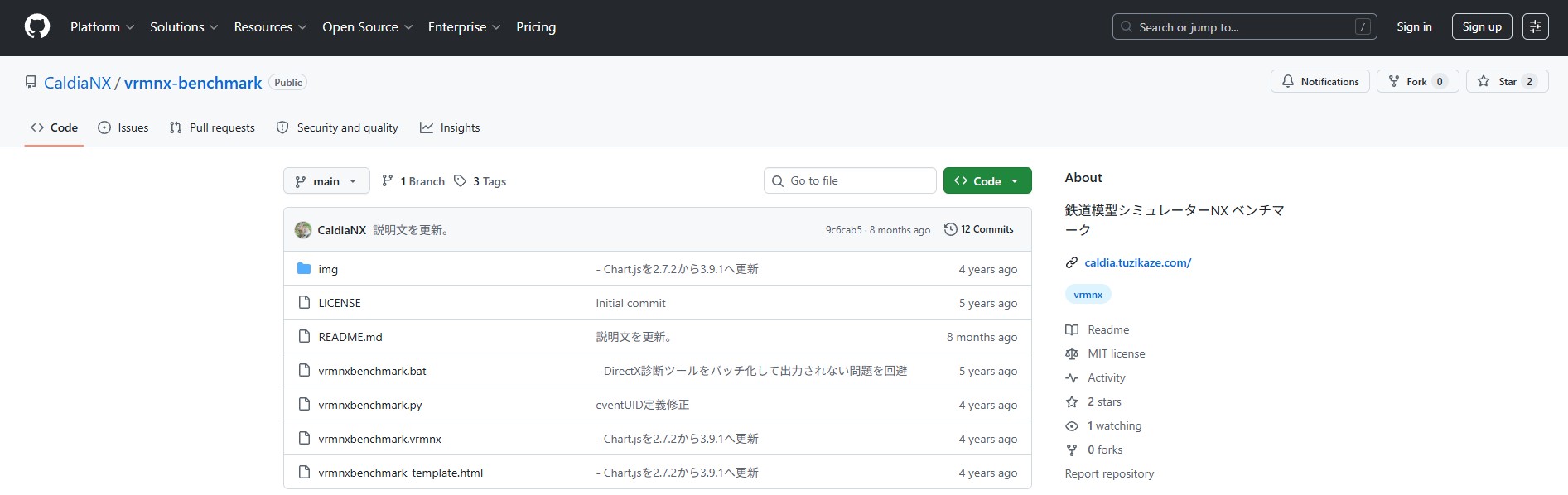Open vrmnxbenchmark_template.html file
The width and height of the screenshot is (1568, 495).
400,473
